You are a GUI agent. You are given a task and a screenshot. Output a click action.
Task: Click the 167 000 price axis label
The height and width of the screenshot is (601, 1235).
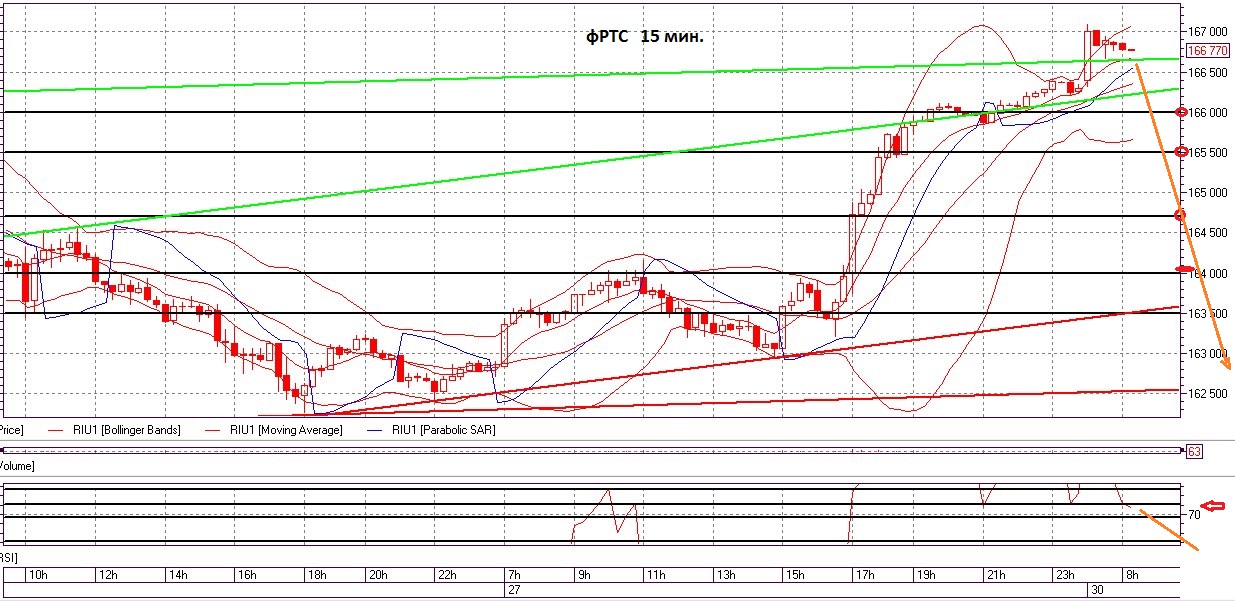click(1207, 32)
